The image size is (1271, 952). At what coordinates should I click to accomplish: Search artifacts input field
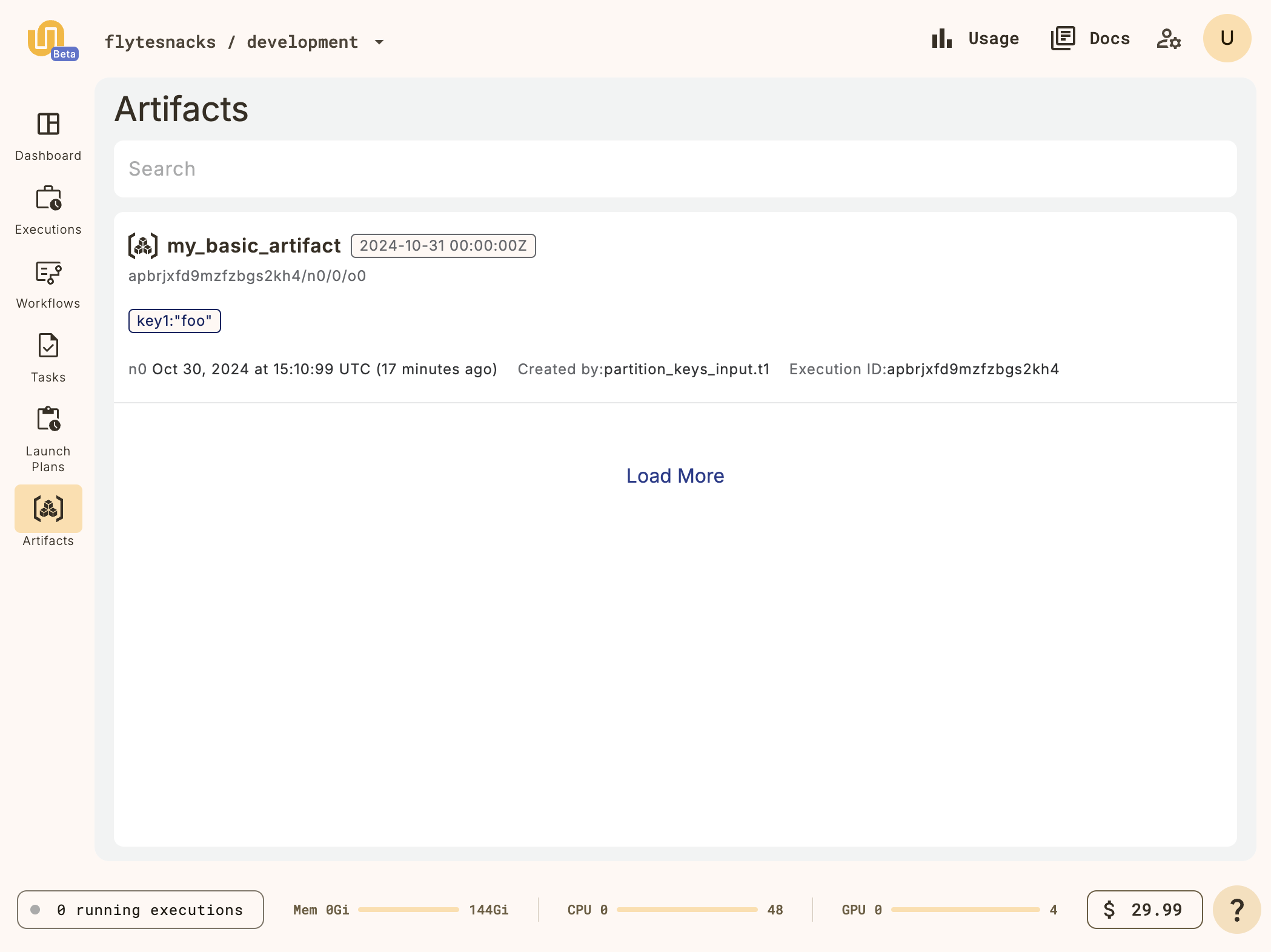[x=675, y=168]
